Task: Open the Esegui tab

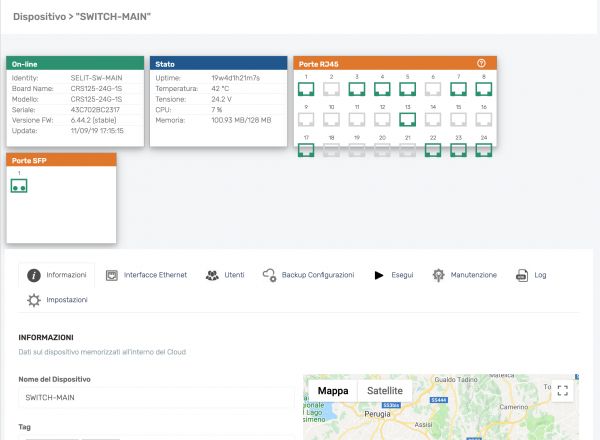Action: [394, 275]
